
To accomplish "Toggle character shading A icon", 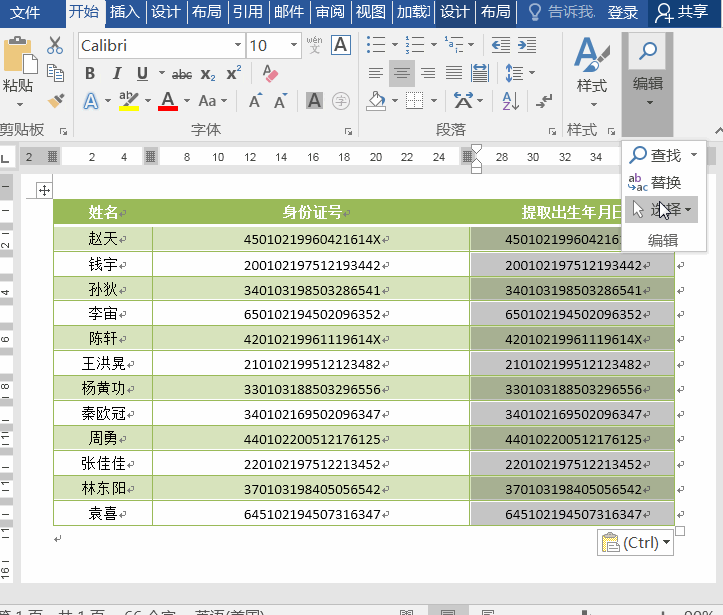I will click(314, 101).
